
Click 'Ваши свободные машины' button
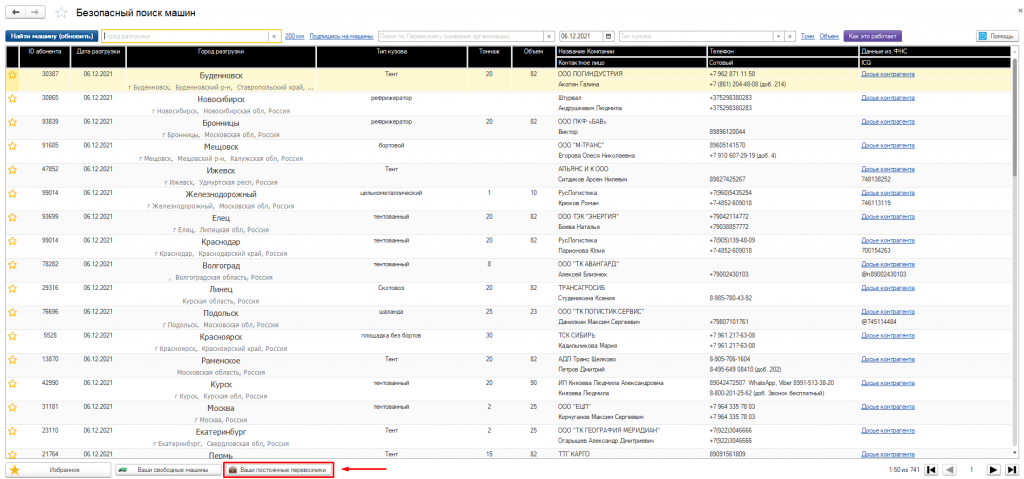167,469
